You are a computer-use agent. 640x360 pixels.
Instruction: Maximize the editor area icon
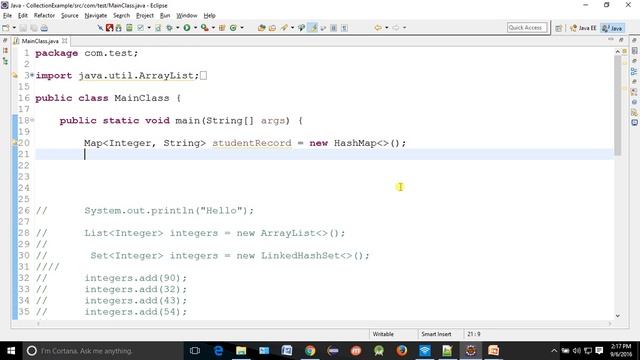(621, 40)
